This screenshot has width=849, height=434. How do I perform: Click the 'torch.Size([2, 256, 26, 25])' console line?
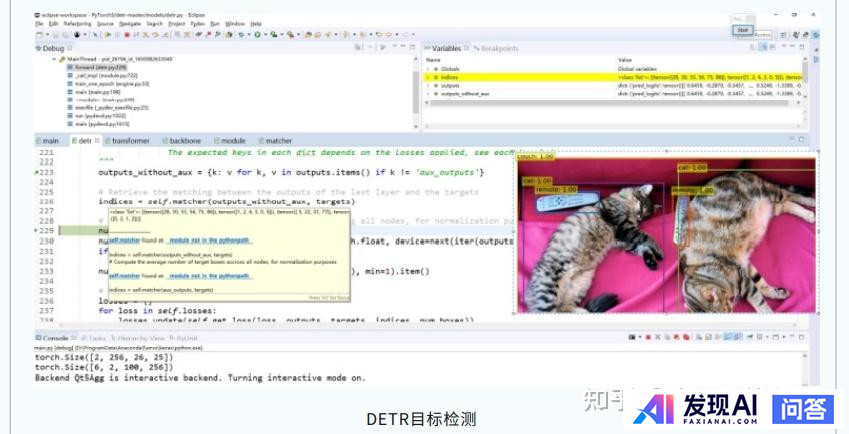click(x=104, y=358)
